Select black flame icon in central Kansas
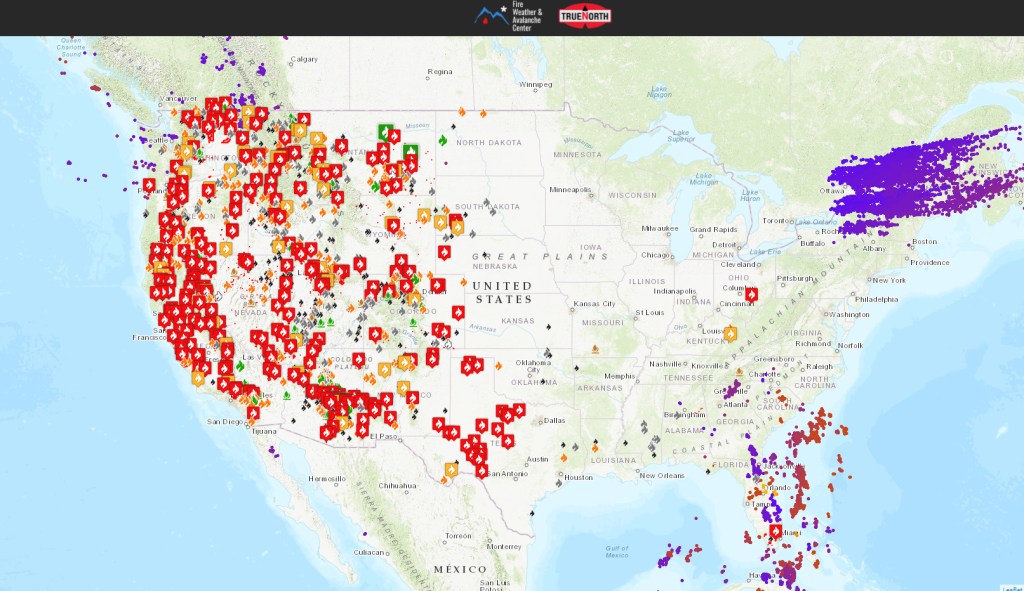The height and width of the screenshot is (591, 1024). click(x=550, y=327)
